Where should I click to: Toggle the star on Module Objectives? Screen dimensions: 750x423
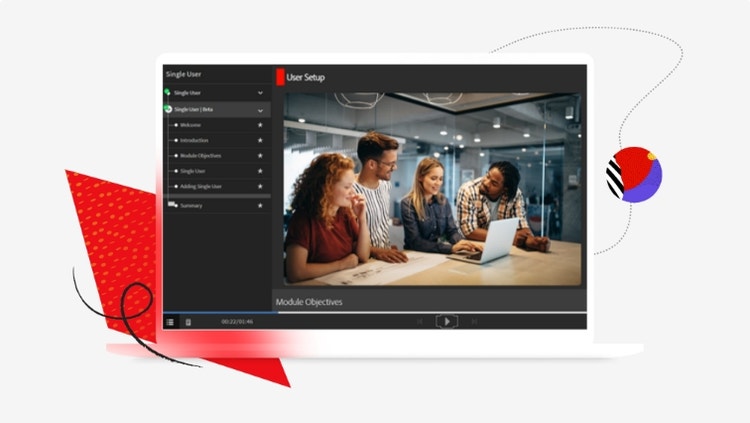(260, 156)
